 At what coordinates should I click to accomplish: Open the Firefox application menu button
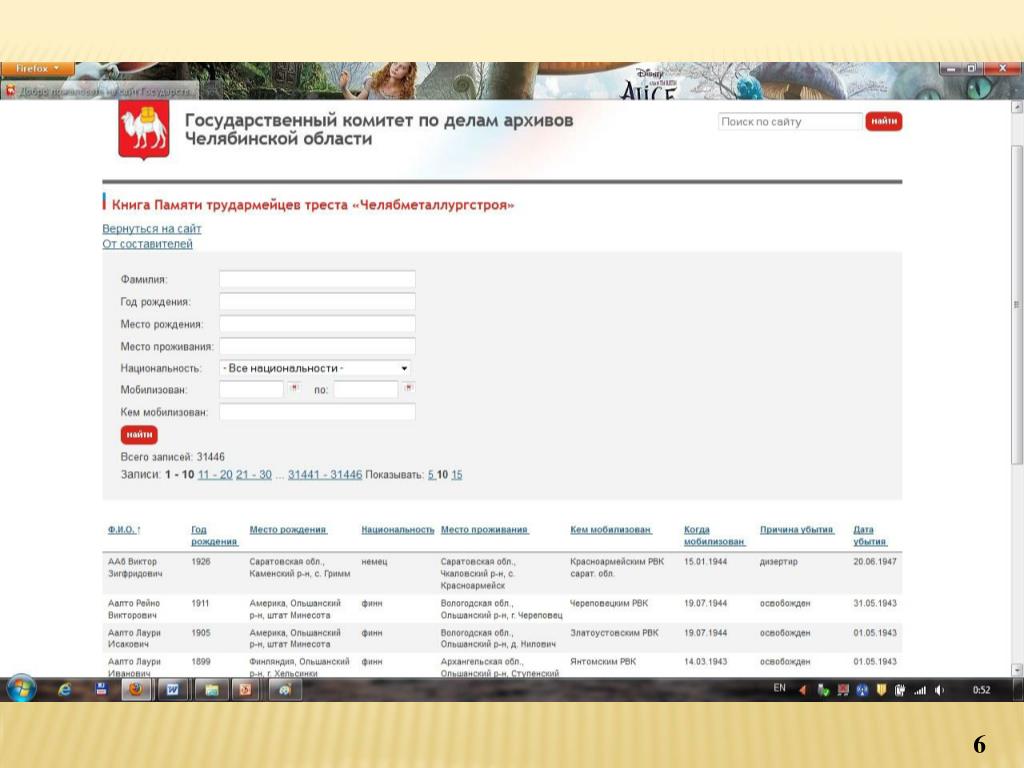click(x=37, y=68)
